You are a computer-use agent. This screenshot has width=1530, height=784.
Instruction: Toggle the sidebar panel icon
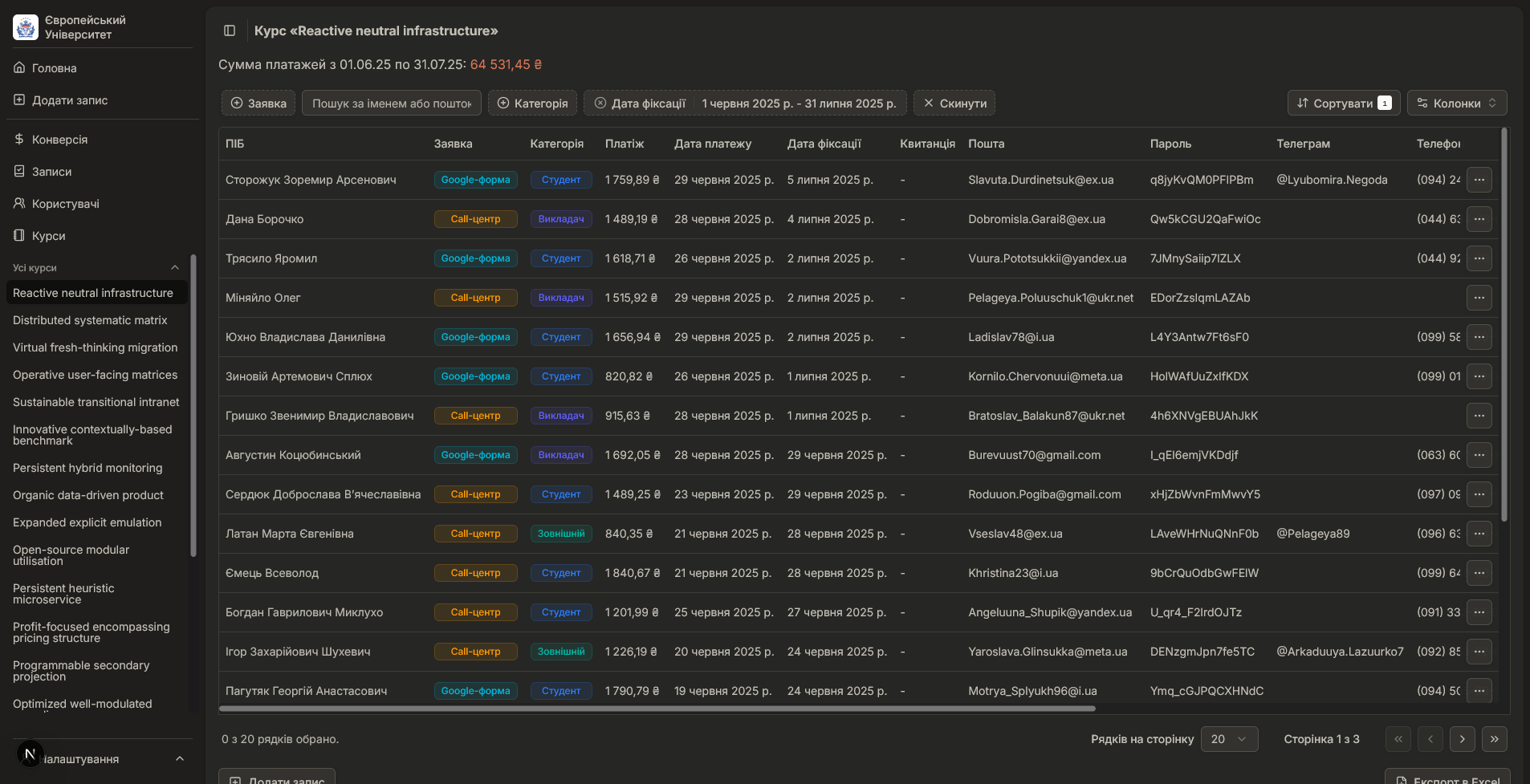230,30
